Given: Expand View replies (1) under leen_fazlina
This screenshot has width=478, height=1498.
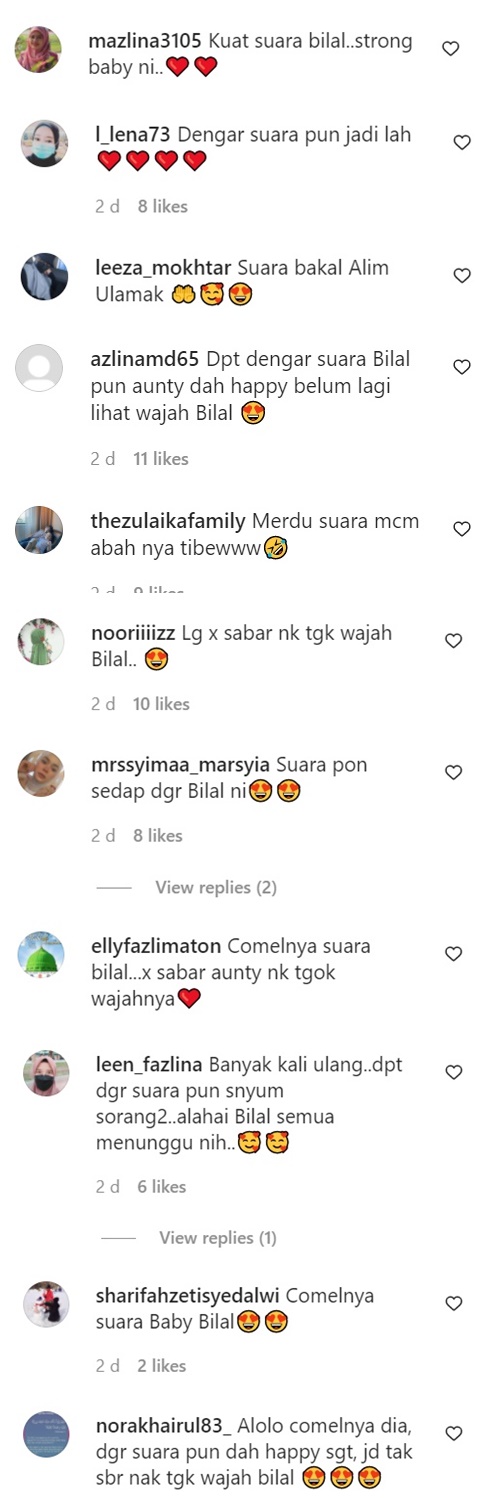Looking at the screenshot, I should tap(218, 1238).
